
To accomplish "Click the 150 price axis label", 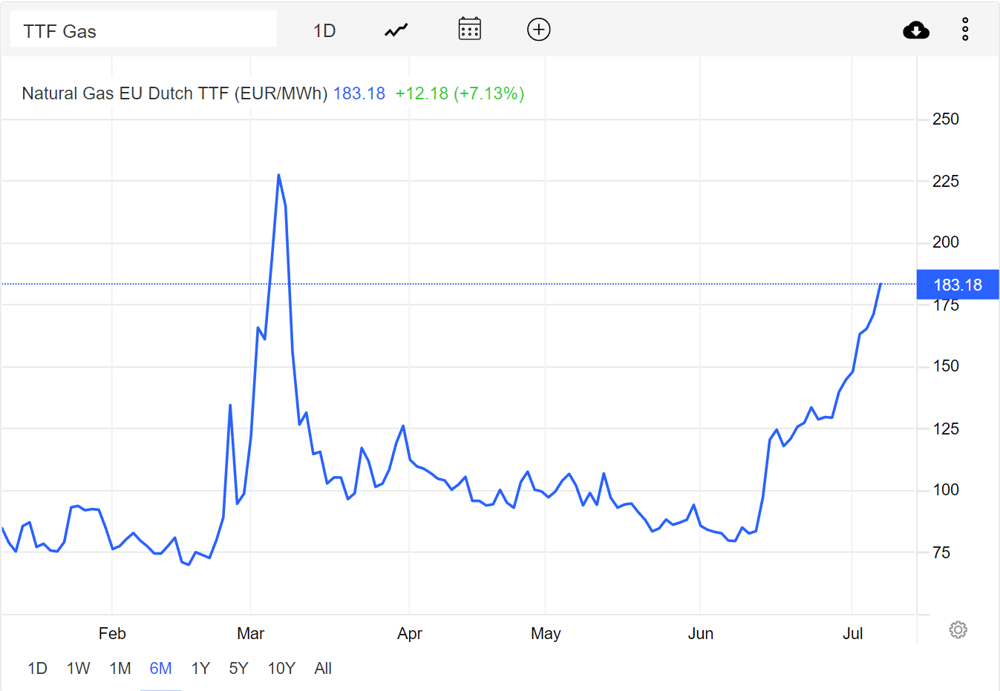I will [945, 366].
